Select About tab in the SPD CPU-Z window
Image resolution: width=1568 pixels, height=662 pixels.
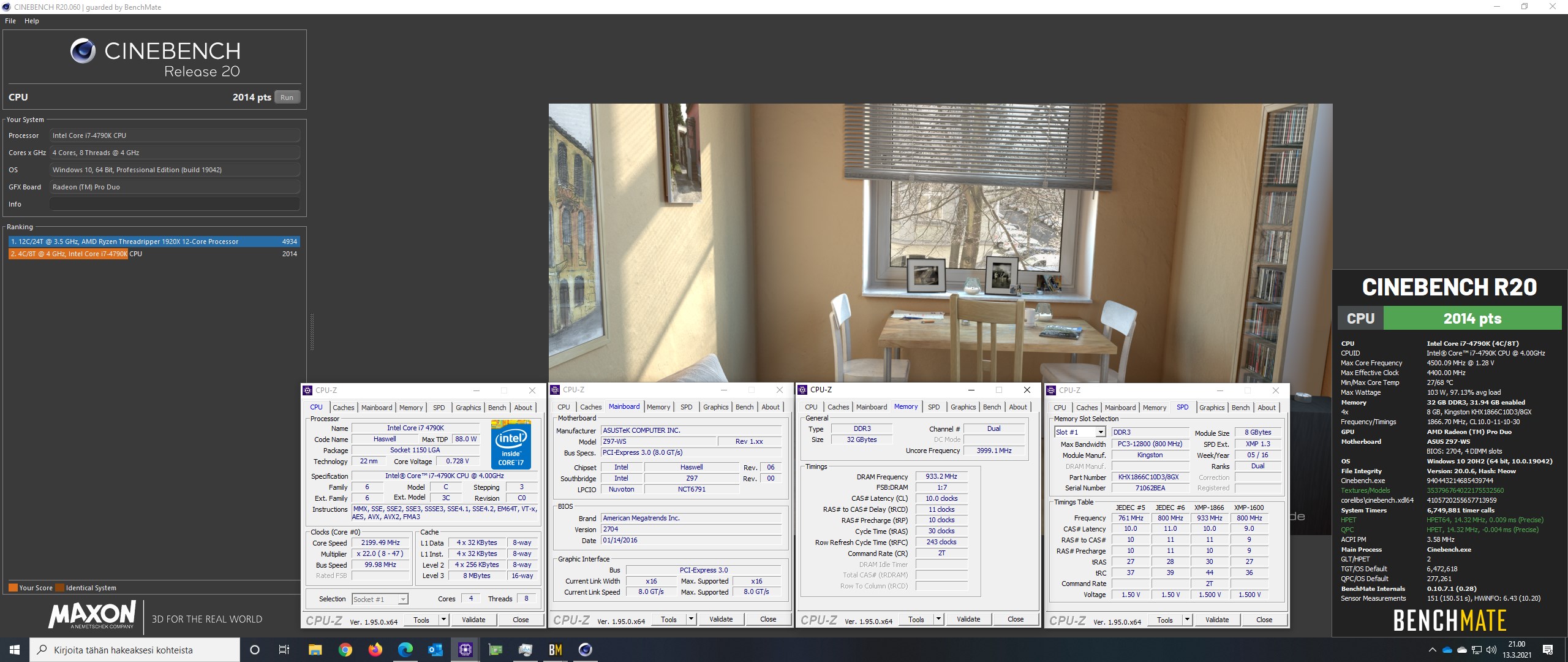point(1267,408)
